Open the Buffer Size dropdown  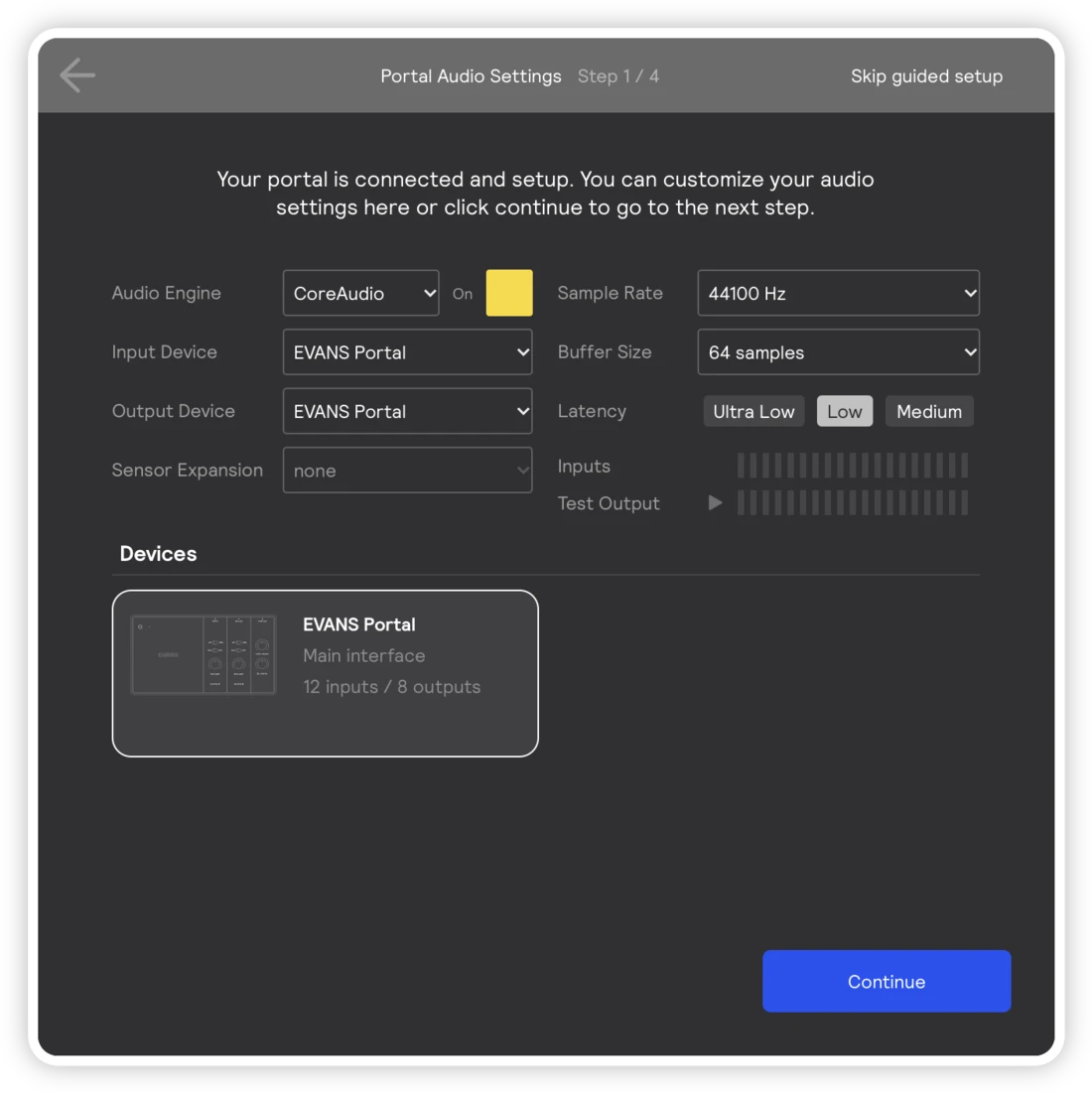tap(838, 352)
